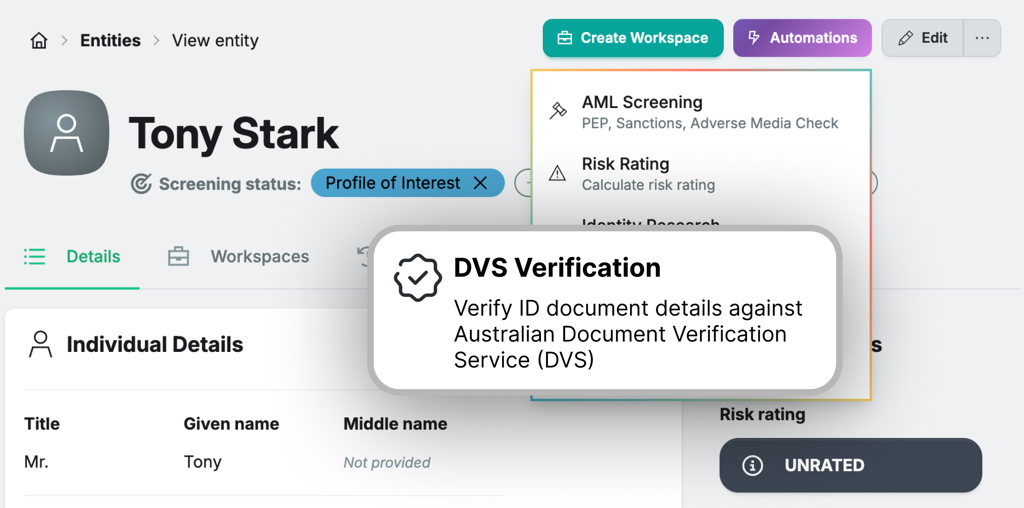The height and width of the screenshot is (508, 1024).
Task: Click the DVS Verification badge check icon
Action: pos(418,278)
